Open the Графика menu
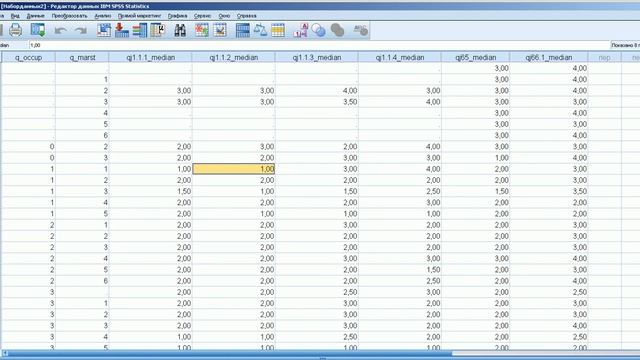 pyautogui.click(x=178, y=16)
